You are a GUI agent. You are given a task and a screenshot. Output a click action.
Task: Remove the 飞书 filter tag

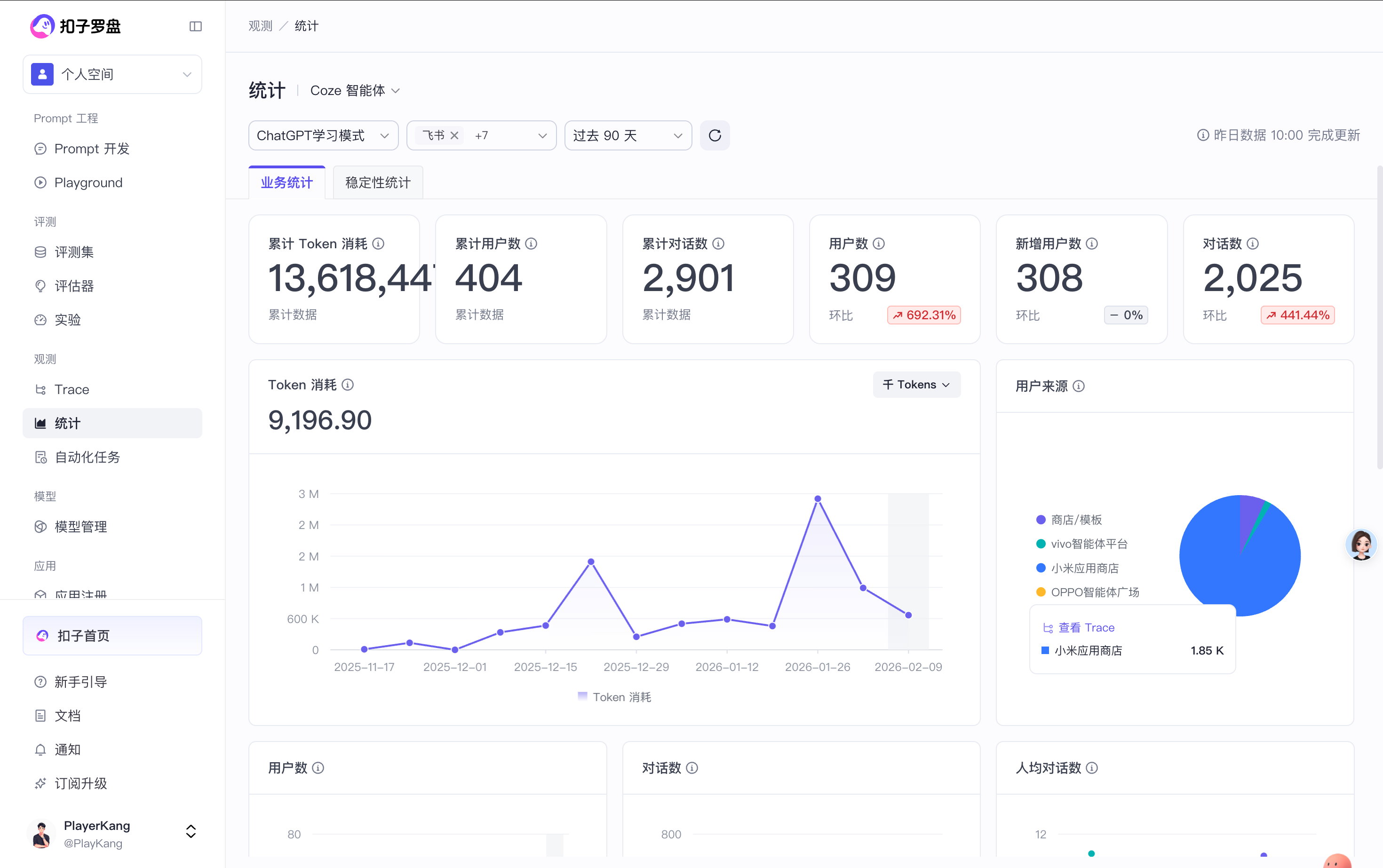[454, 135]
